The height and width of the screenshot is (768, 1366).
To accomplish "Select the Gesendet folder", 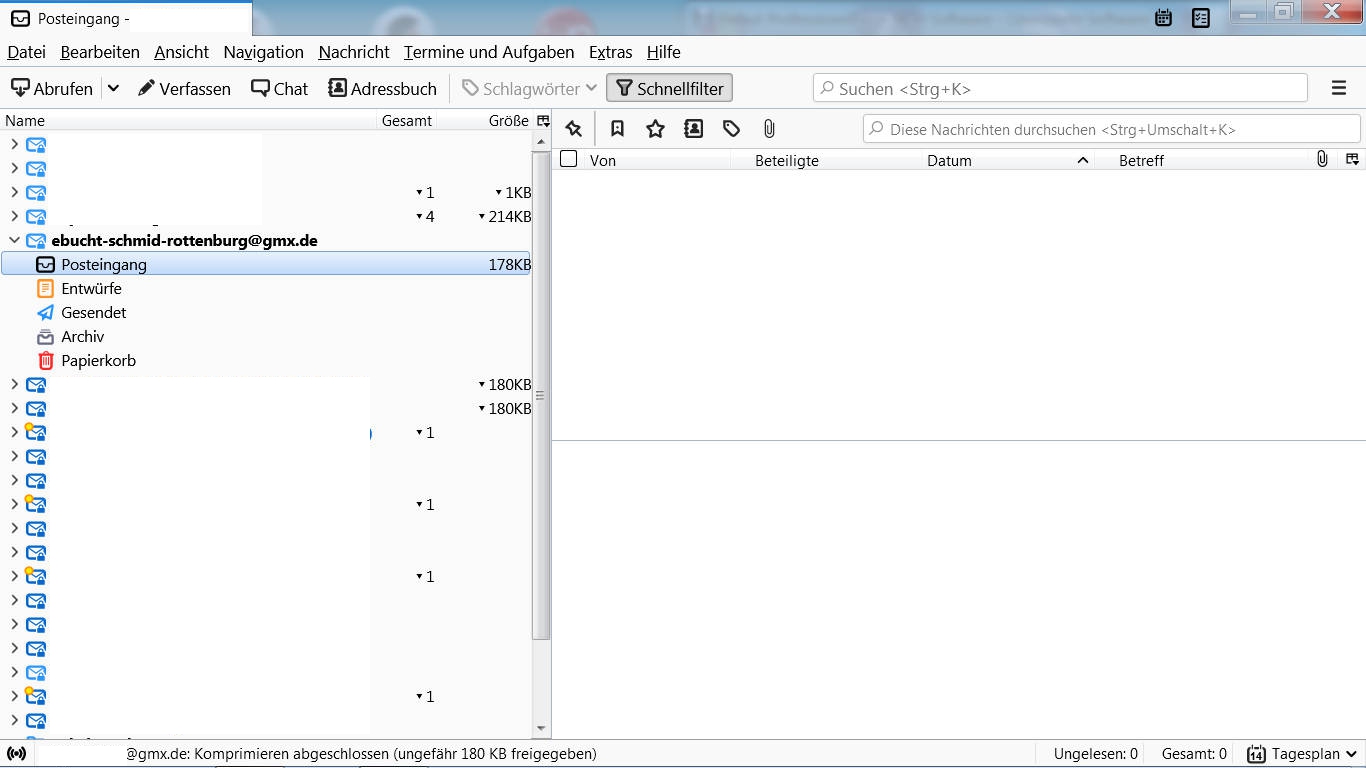I will [94, 313].
